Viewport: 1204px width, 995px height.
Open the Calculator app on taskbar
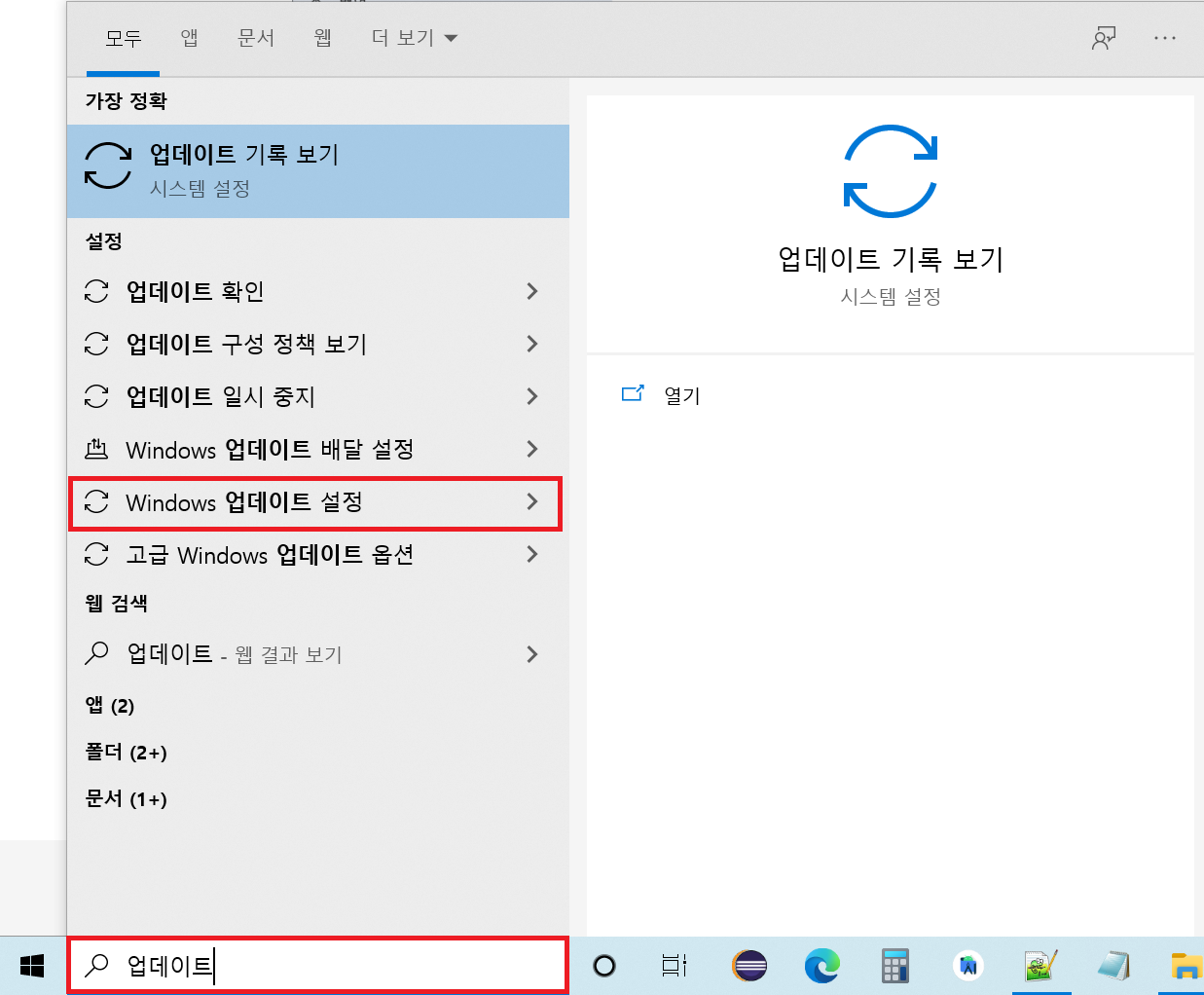[894, 966]
